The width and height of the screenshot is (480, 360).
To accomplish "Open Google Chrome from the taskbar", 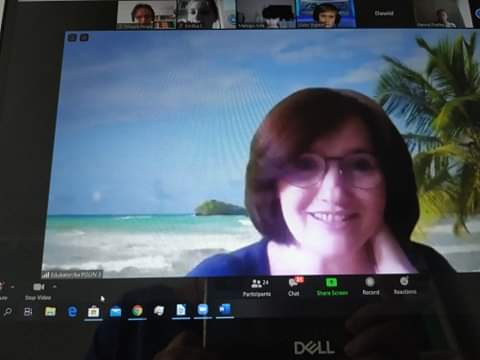I will (137, 311).
